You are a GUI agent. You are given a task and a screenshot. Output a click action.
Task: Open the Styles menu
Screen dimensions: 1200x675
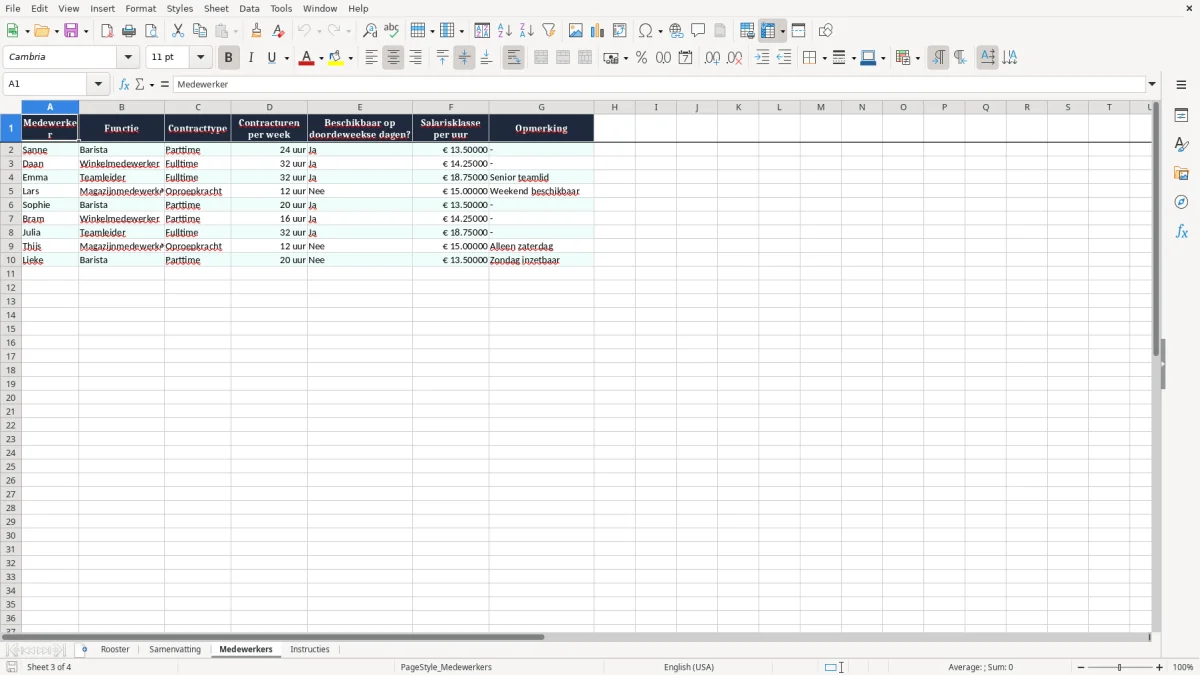coord(180,8)
